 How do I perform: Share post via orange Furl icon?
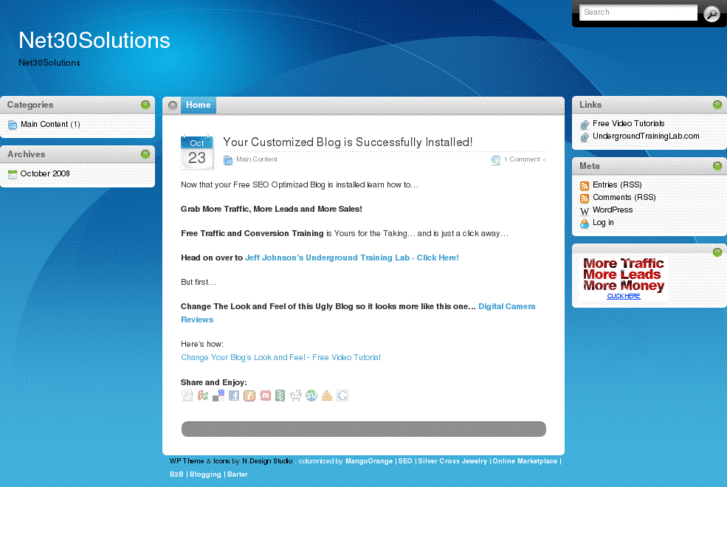pos(249,396)
